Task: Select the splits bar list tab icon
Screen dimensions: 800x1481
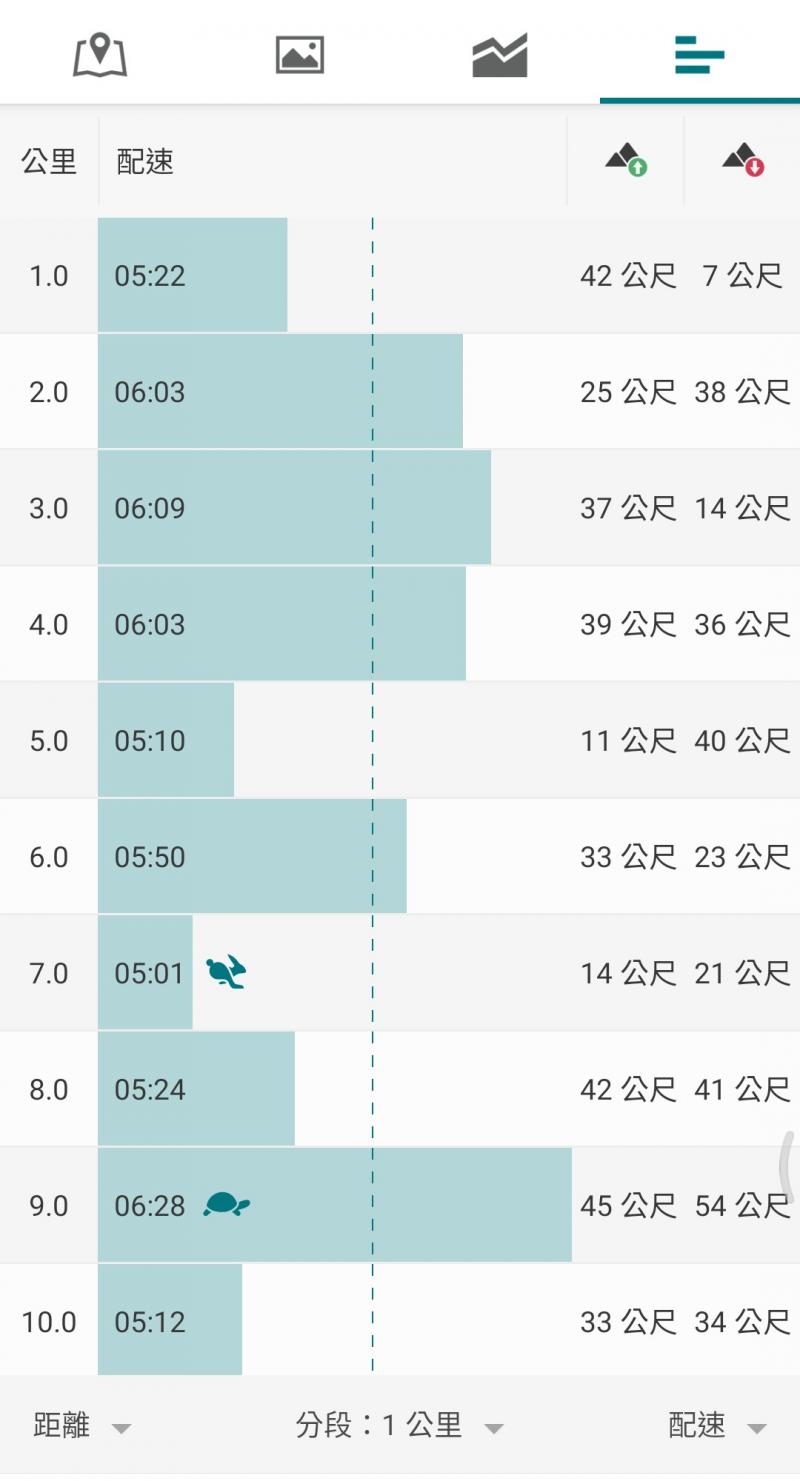Action: (x=699, y=55)
